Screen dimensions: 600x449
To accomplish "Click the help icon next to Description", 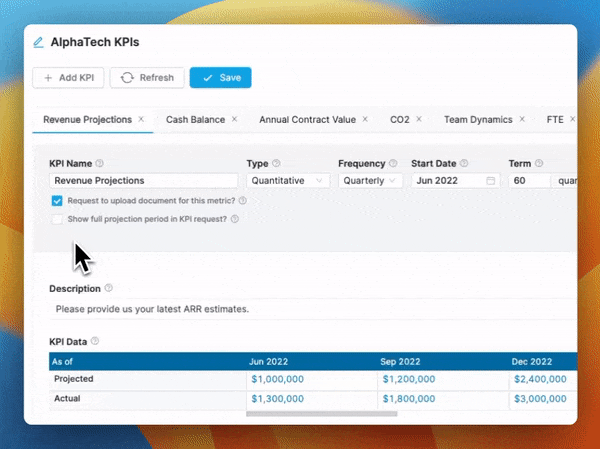I will click(108, 288).
